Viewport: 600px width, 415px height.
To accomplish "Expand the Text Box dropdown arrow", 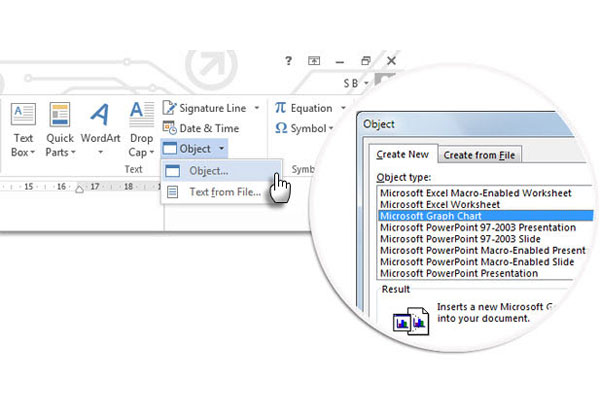I will click(x=33, y=152).
